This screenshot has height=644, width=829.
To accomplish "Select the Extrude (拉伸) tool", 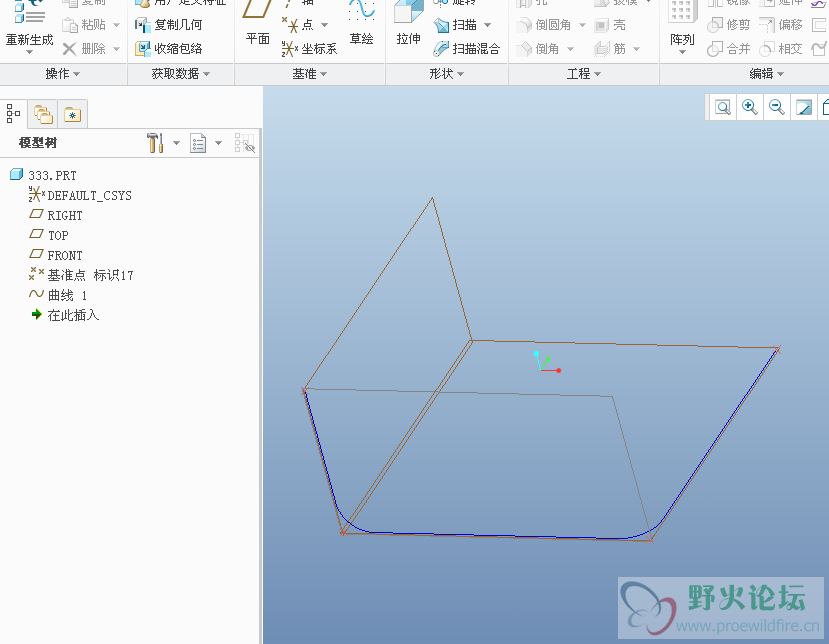I will [x=409, y=24].
